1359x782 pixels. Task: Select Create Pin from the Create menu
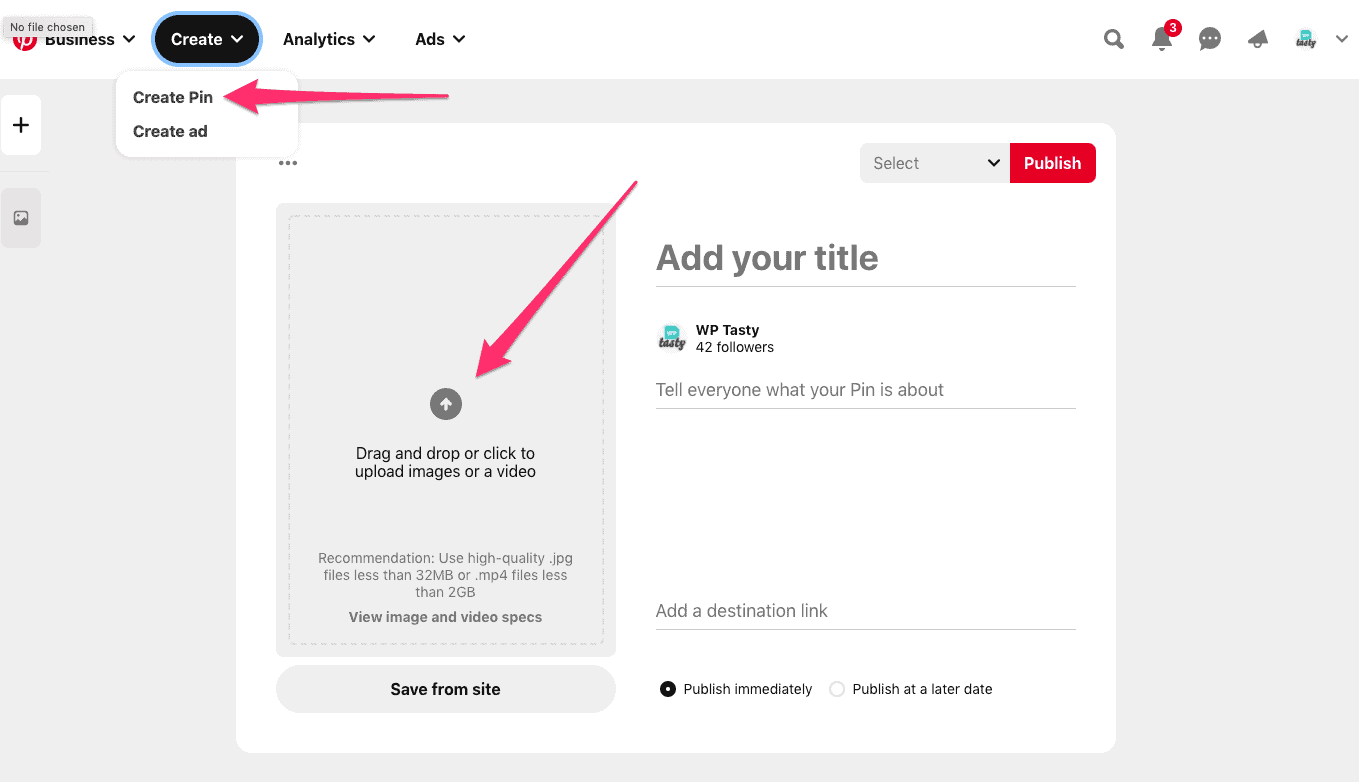172,97
